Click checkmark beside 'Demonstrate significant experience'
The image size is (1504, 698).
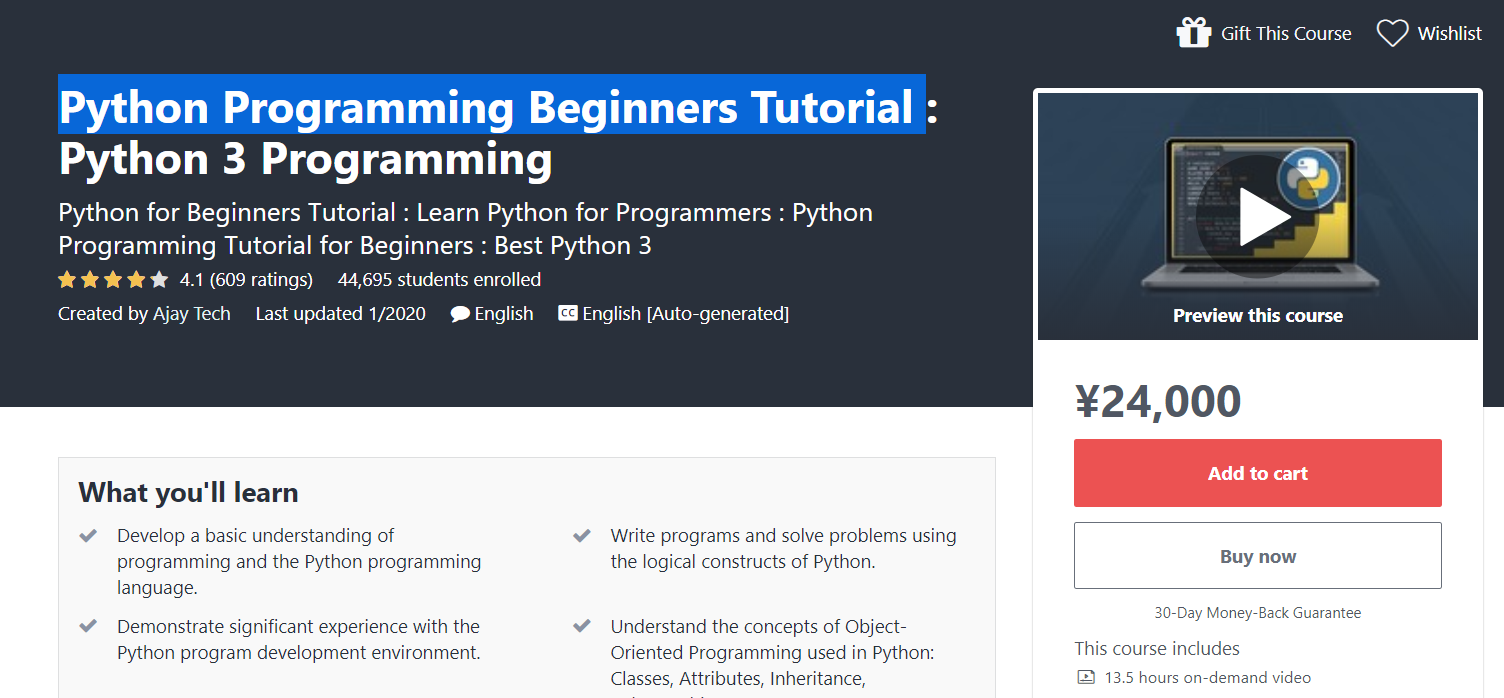[88, 627]
